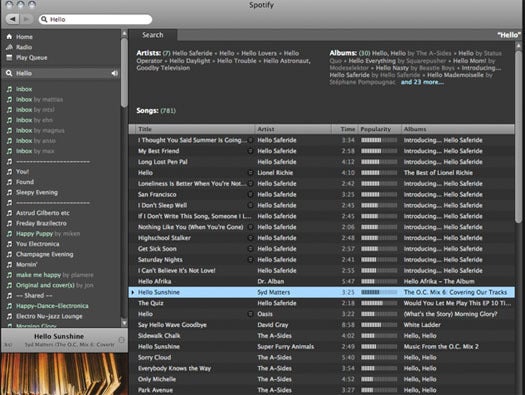Image resolution: width=525 pixels, height=395 pixels.
Task: Select Inbox by magnus playlist
Action: tap(40, 130)
